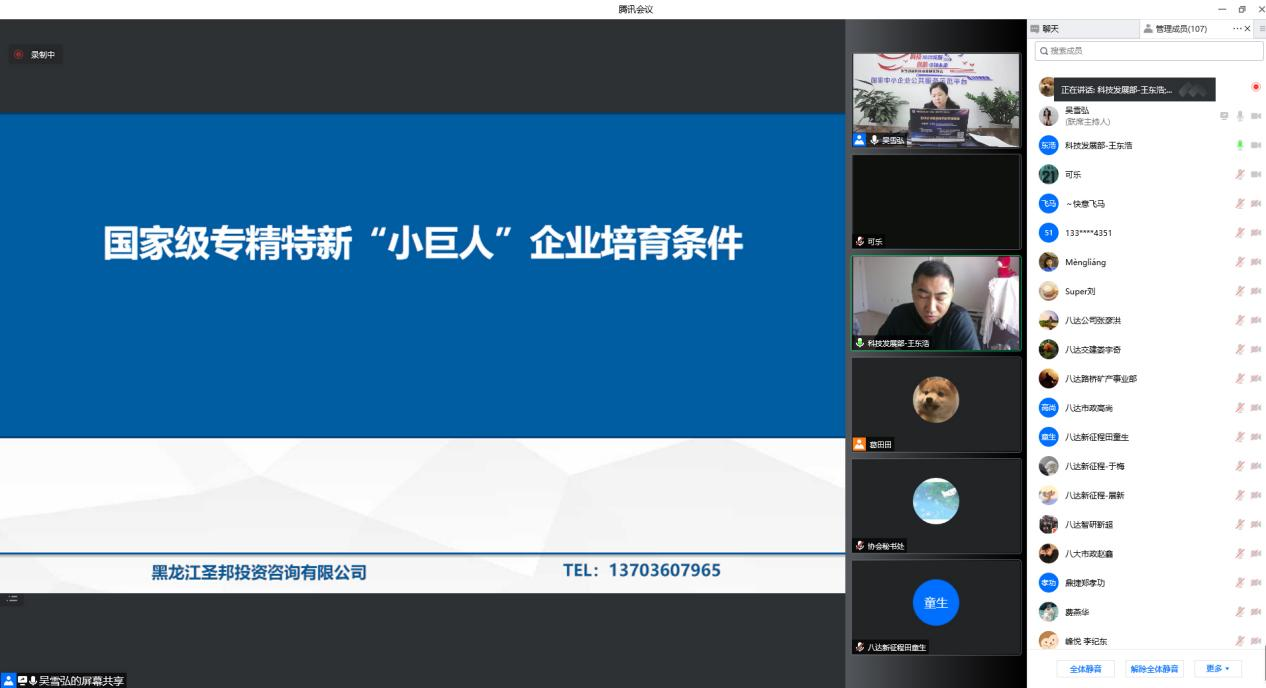Image resolution: width=1266 pixels, height=688 pixels.
Task: Click the camera icon for 科技发展部-王东浩
Action: tap(1256, 145)
